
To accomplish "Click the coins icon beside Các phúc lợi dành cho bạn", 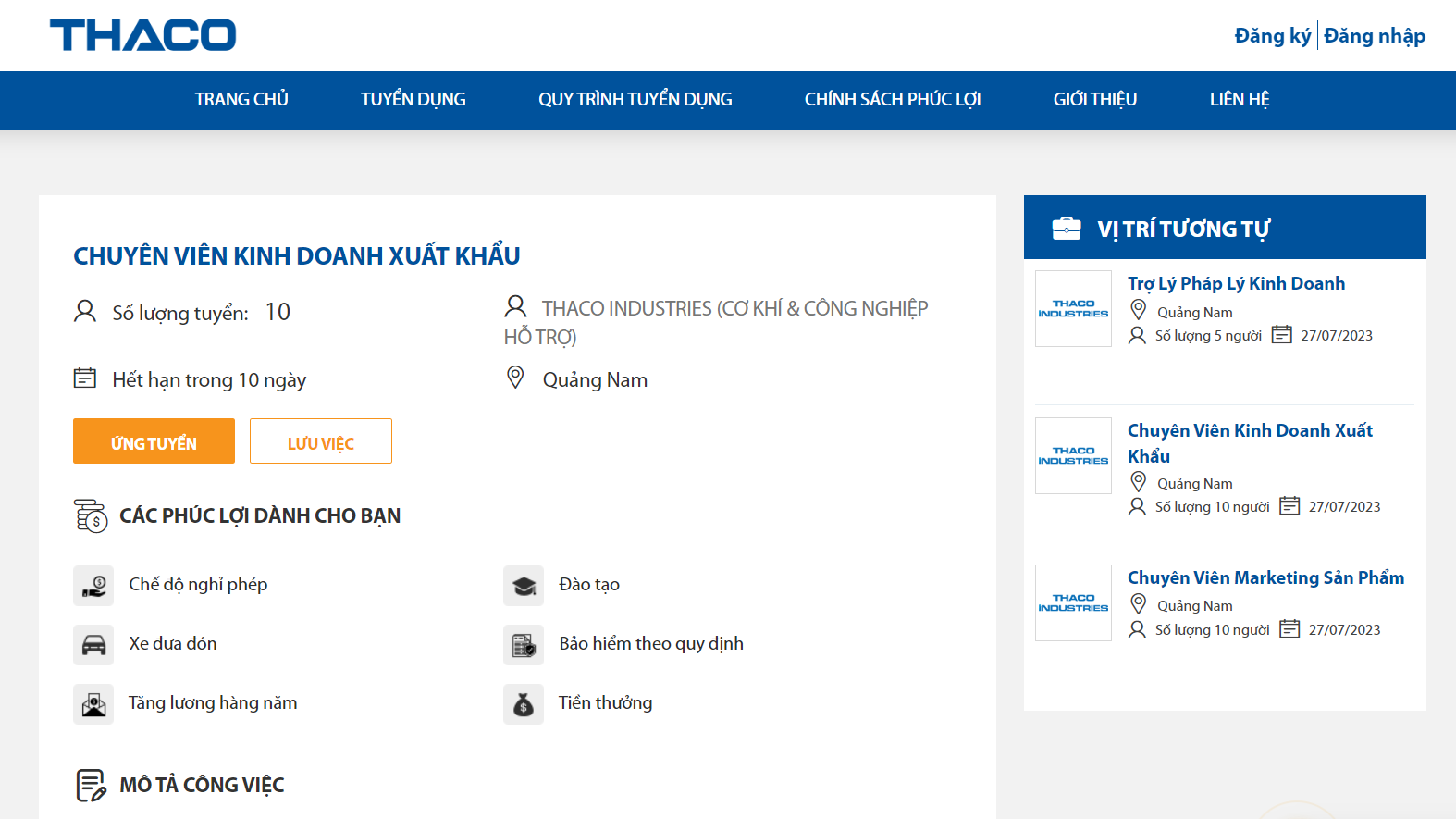I will tap(91, 515).
